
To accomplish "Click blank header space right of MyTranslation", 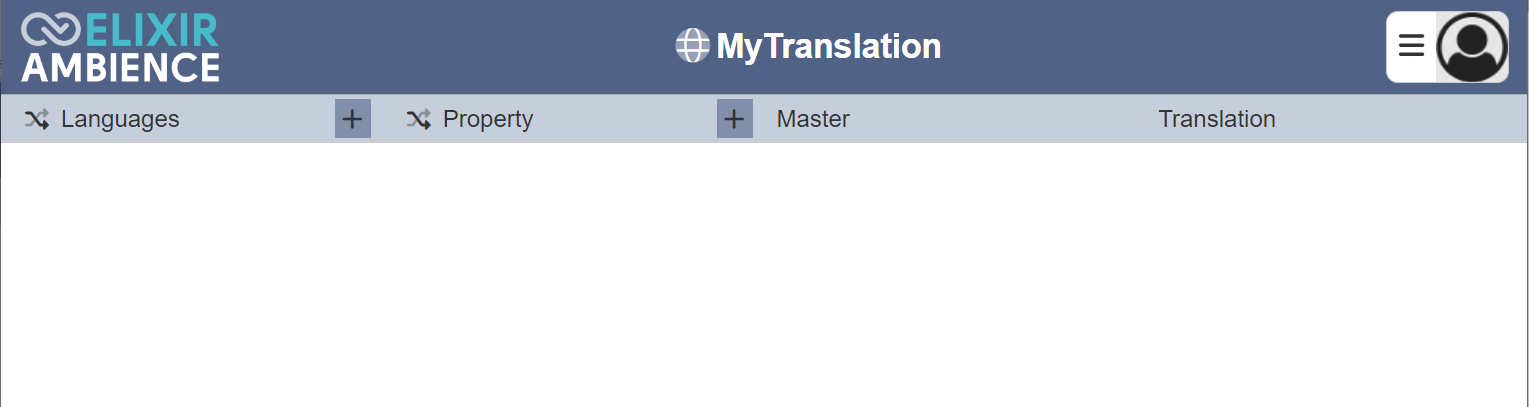I will point(1160,46).
